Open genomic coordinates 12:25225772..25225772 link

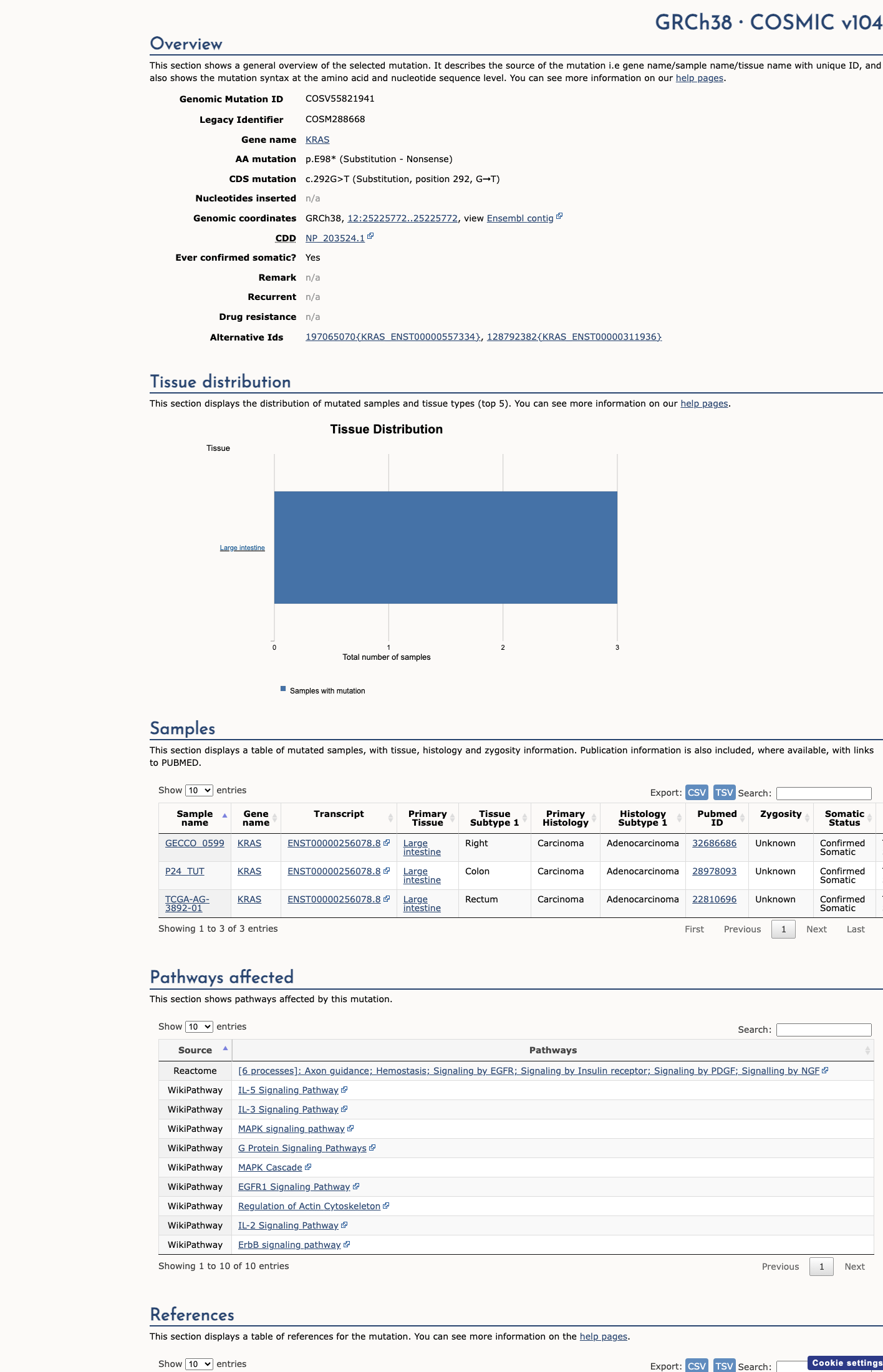tap(402, 218)
